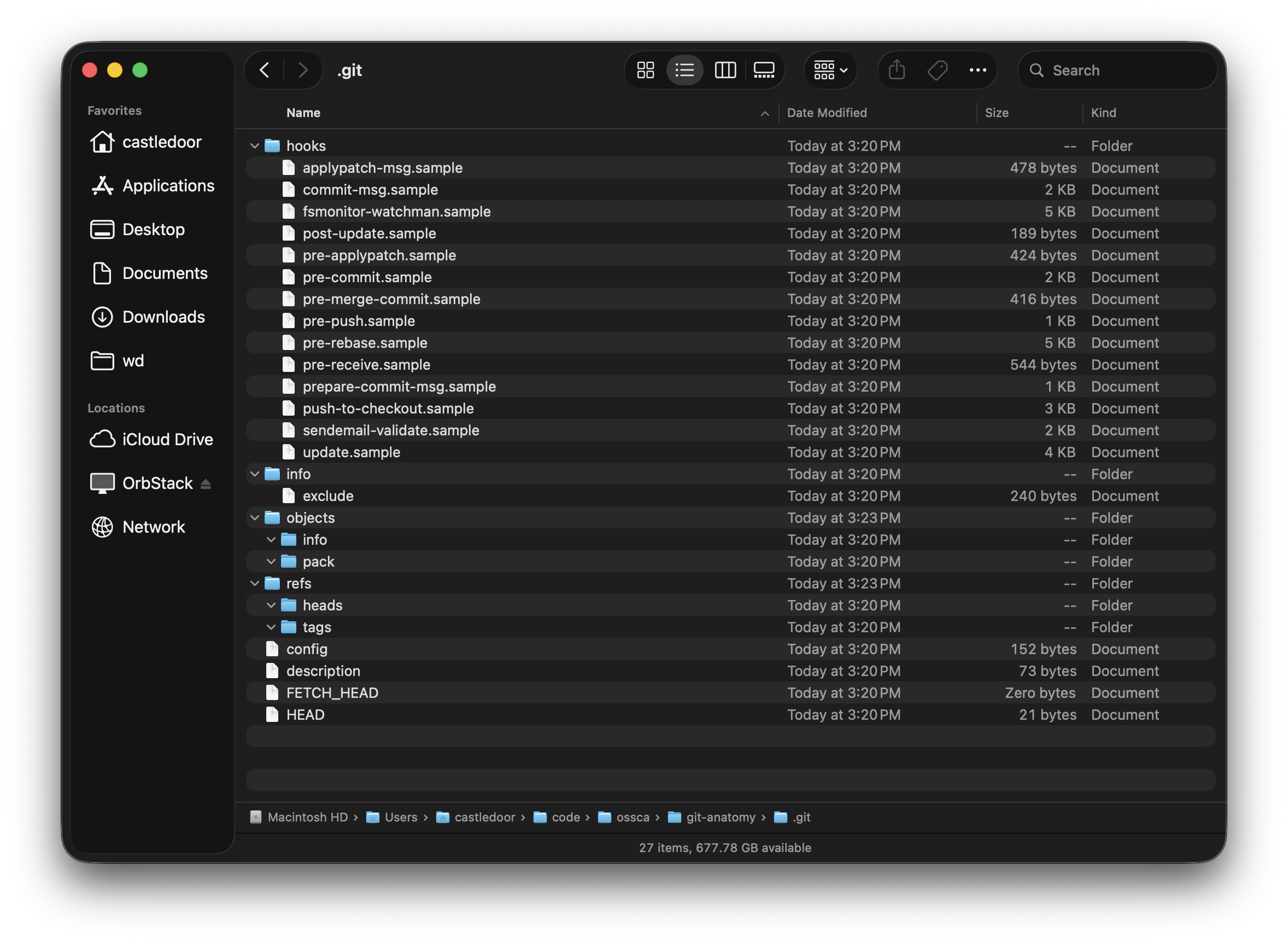Jump to git-anatomy in path bar
This screenshot has height=944, width=1288.
pos(720,817)
